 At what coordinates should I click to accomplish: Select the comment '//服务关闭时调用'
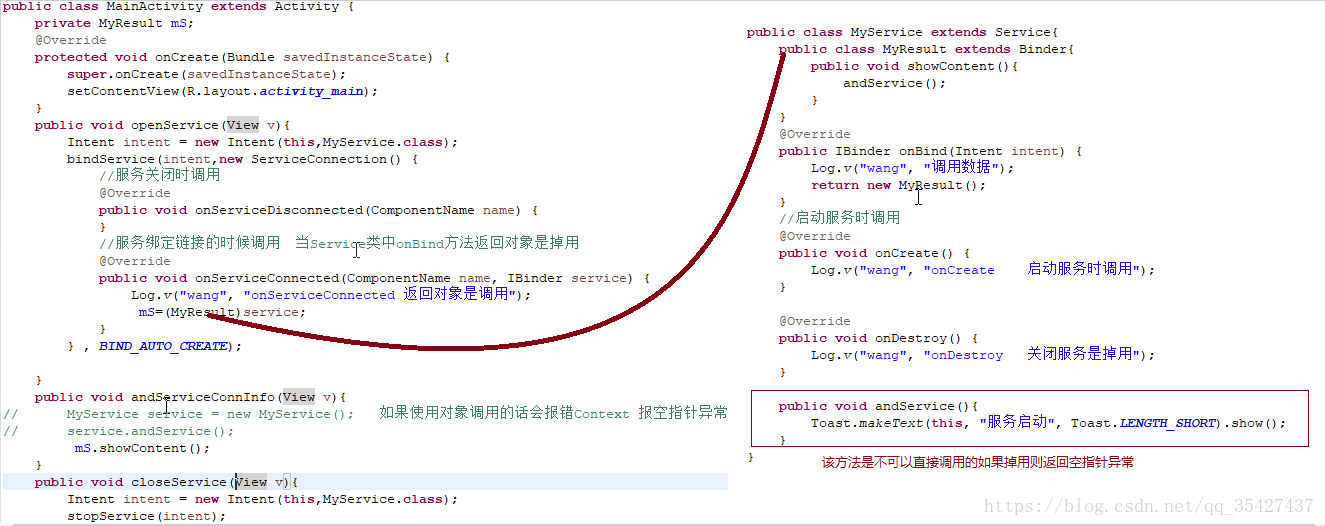(159, 175)
